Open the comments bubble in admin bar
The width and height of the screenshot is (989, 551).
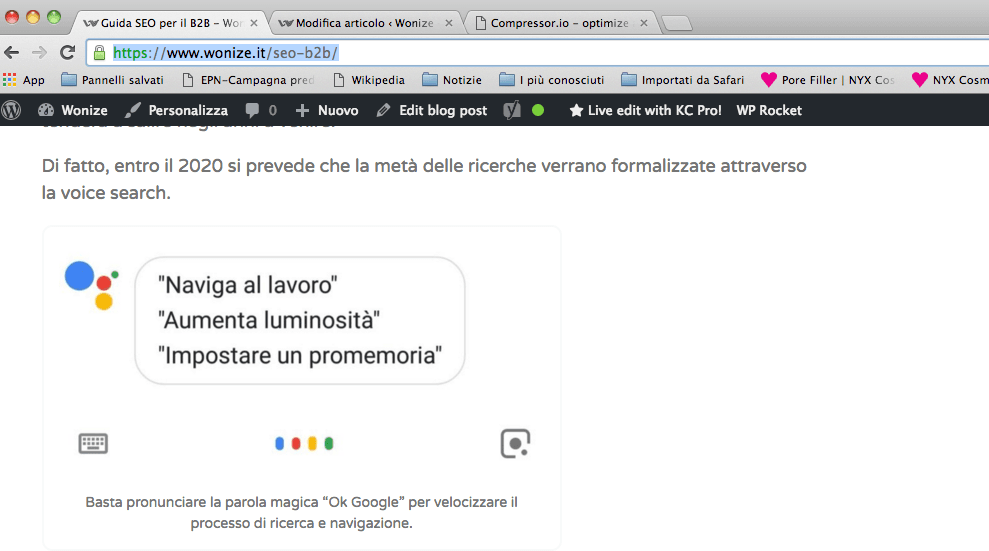(x=260, y=110)
